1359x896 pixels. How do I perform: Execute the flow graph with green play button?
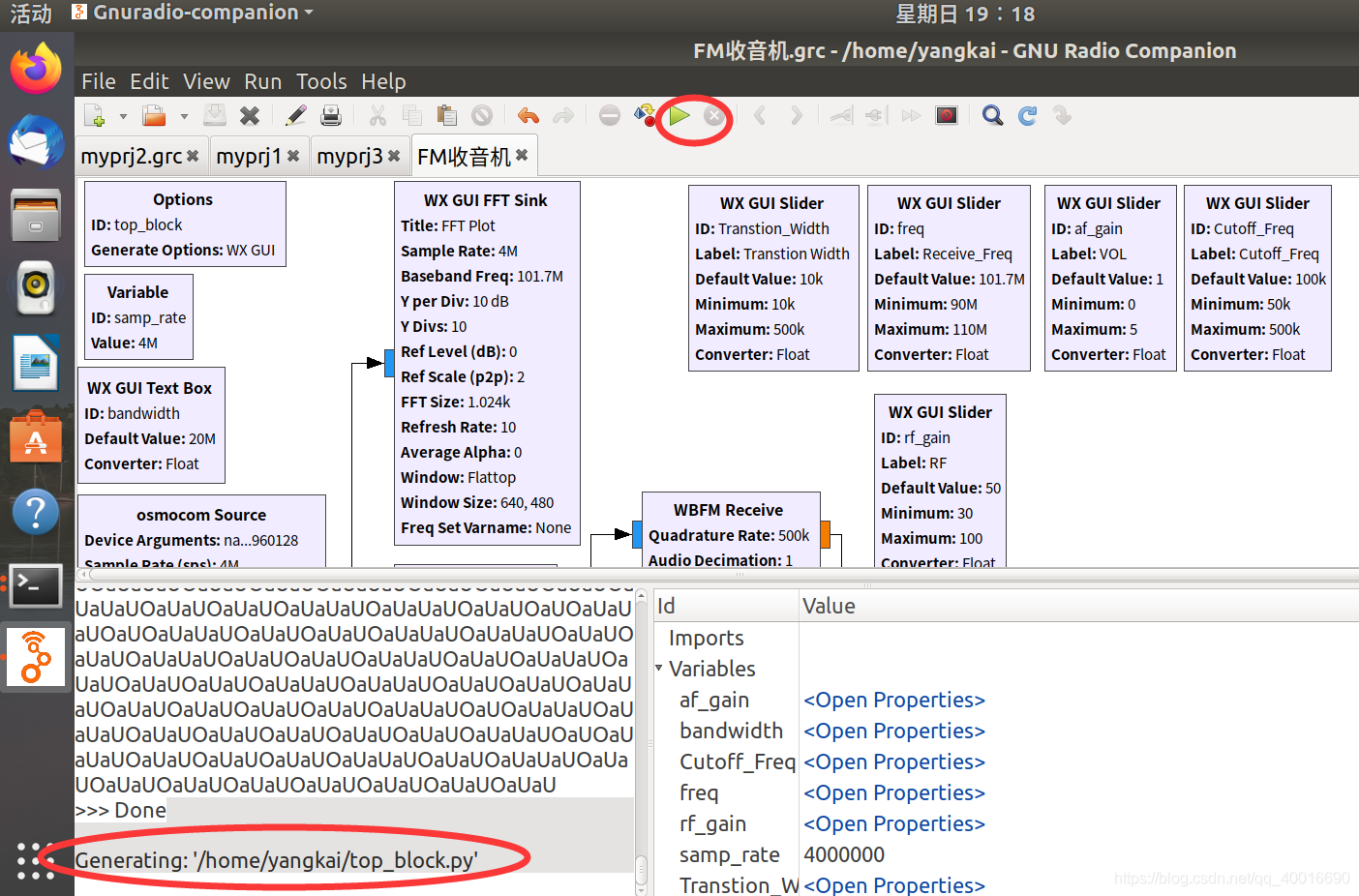coord(679,116)
